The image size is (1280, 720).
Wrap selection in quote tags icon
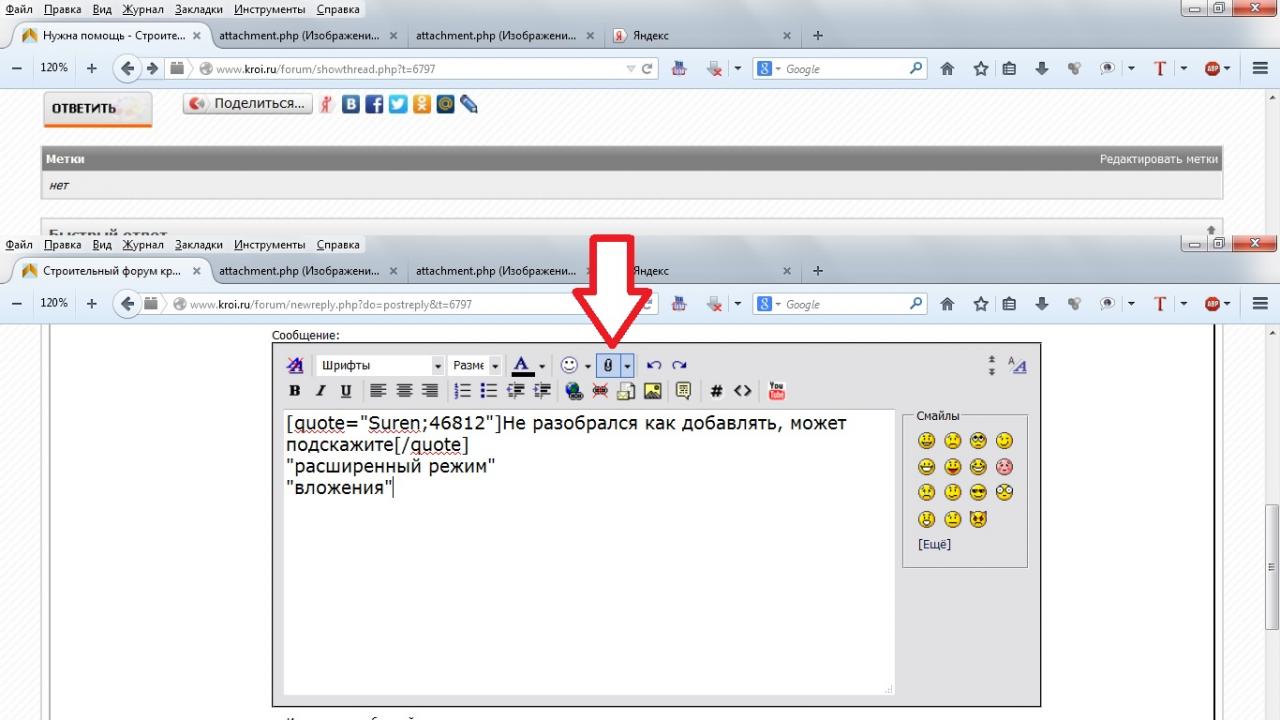(683, 391)
